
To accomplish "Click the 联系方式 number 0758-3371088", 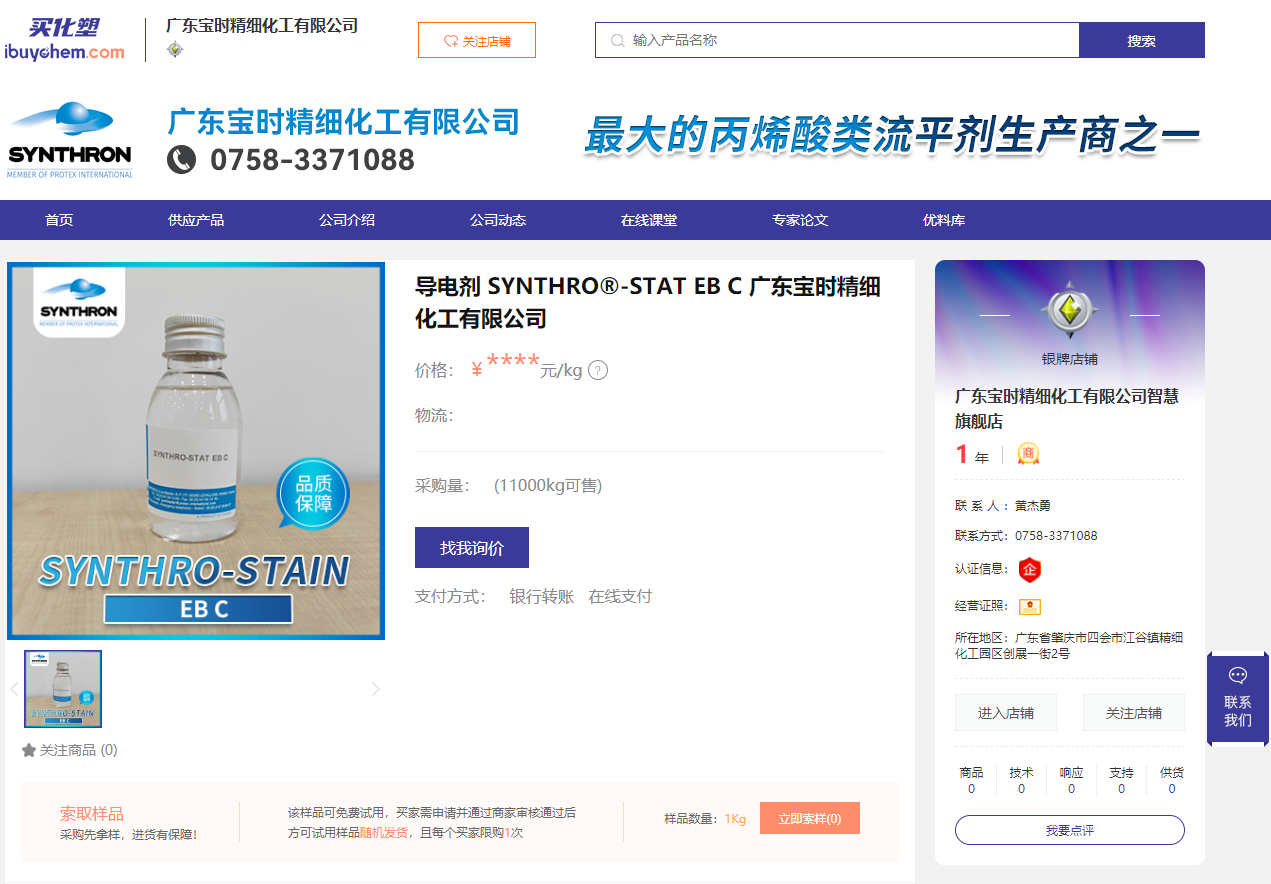I will coord(1056,536).
